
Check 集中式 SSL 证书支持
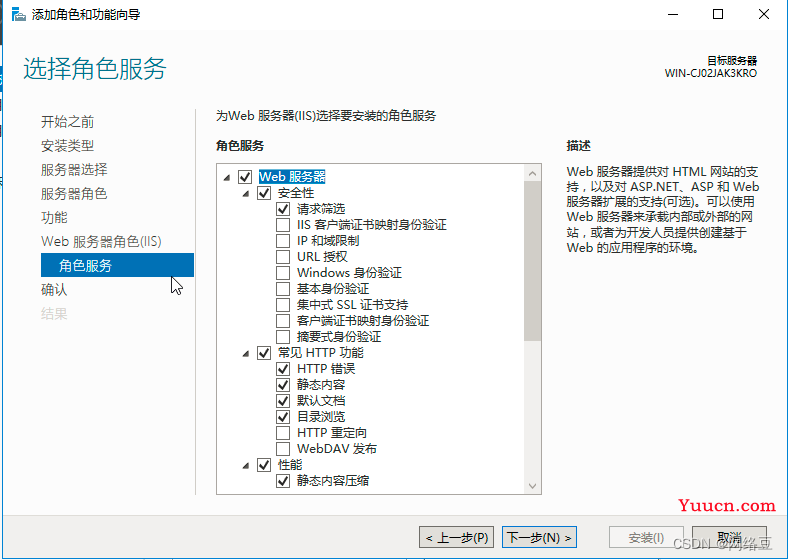283,305
